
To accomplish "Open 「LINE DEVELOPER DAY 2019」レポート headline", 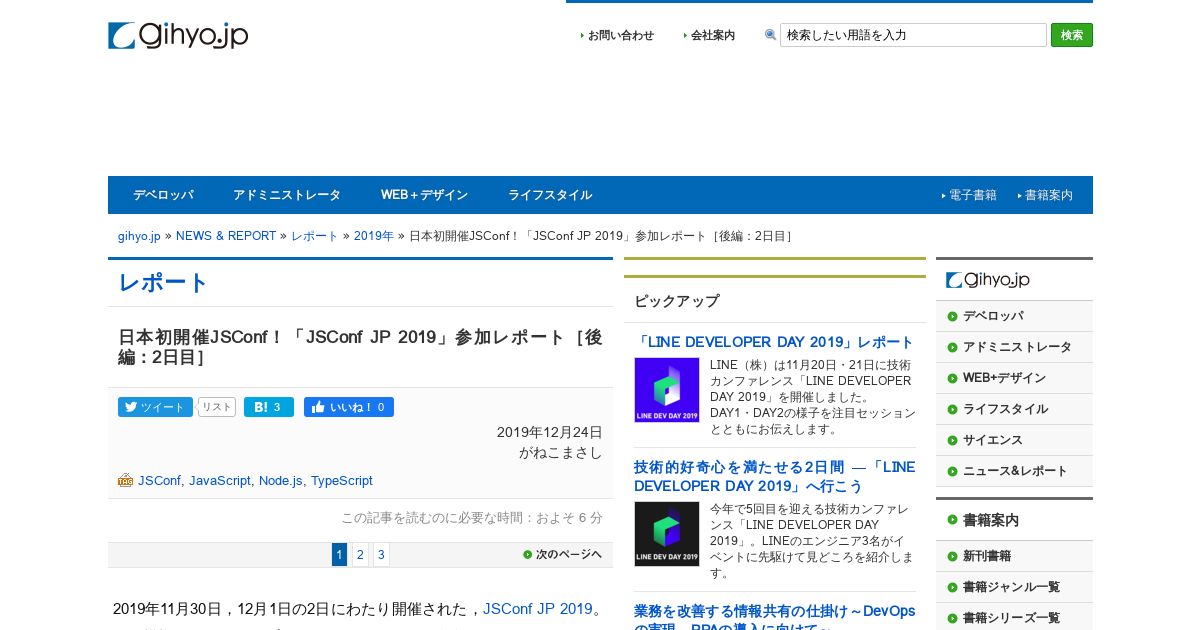I will tap(774, 342).
